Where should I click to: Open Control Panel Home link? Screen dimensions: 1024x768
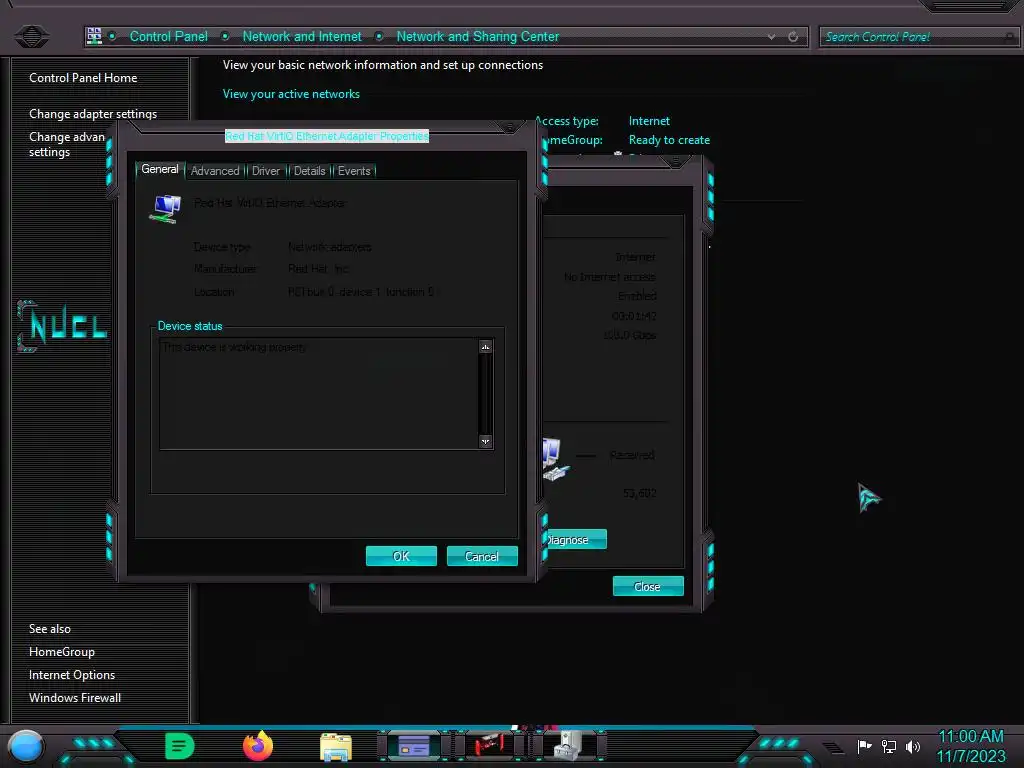[83, 78]
